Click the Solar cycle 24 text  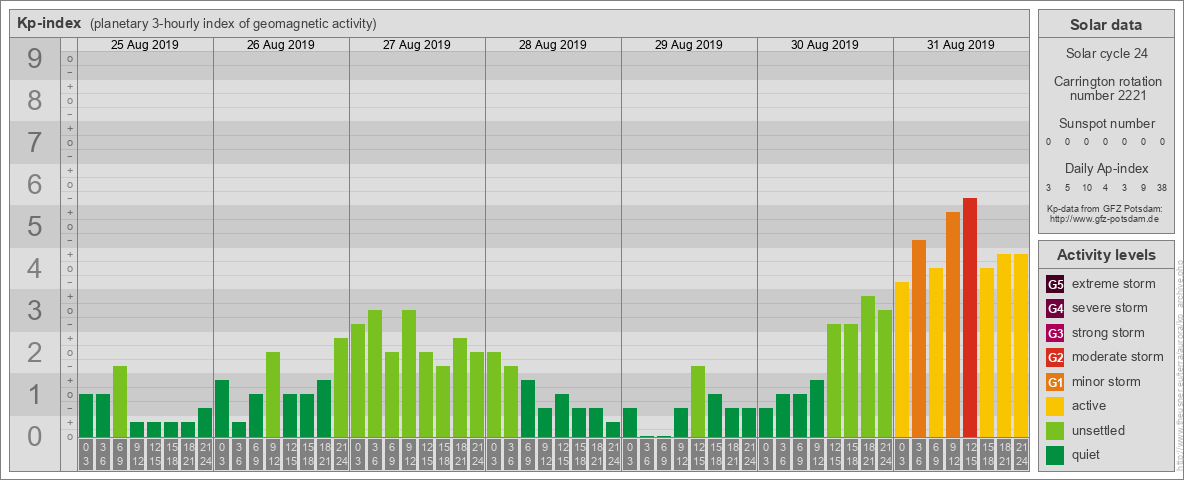(1106, 54)
